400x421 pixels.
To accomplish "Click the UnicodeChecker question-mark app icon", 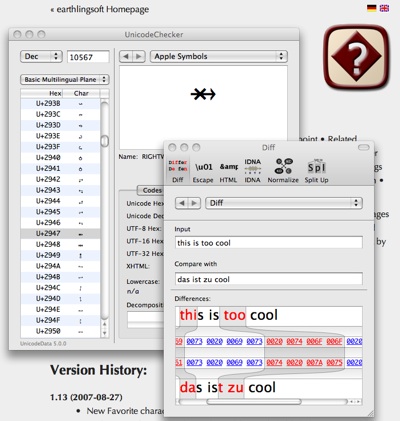I will 356,57.
